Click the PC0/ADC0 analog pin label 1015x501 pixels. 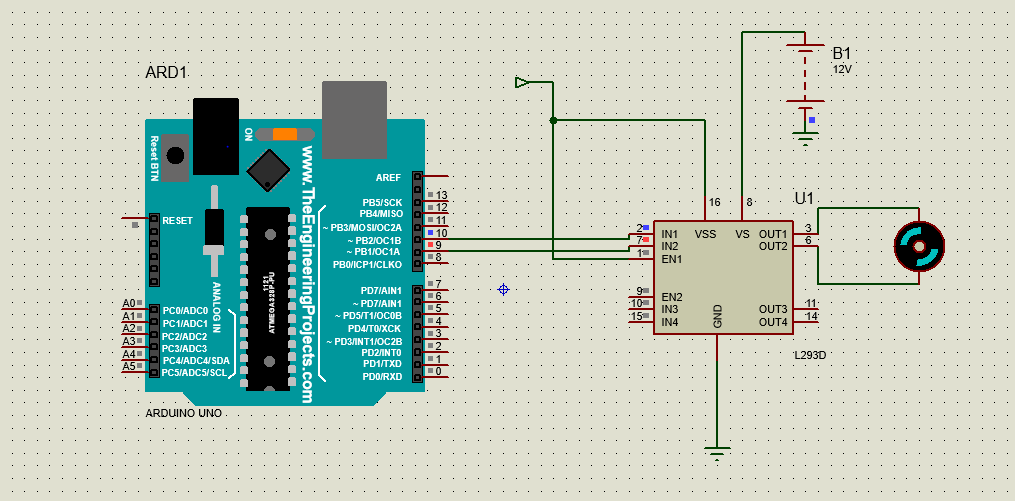[x=184, y=311]
